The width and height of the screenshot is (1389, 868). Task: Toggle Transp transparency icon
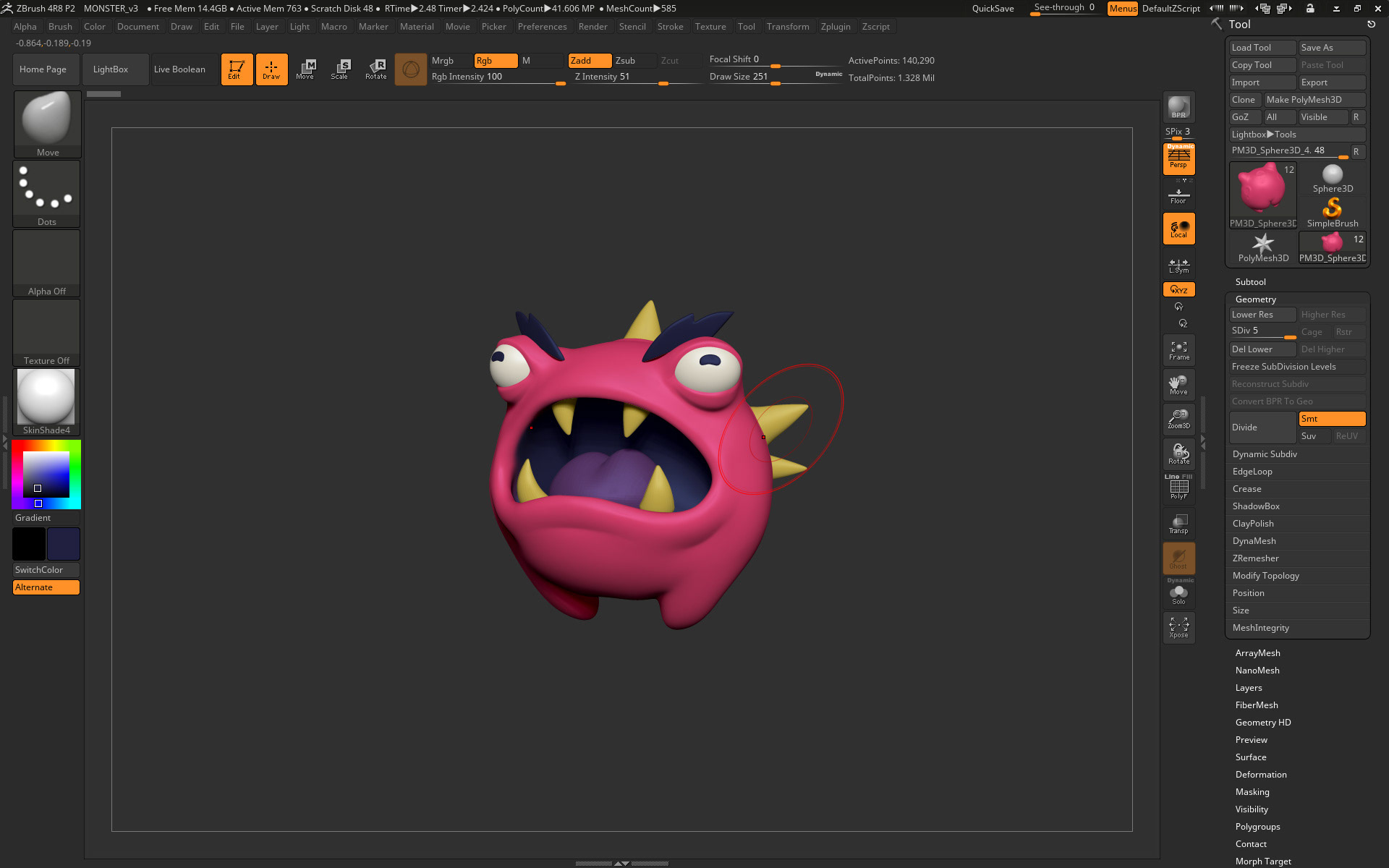(1178, 524)
